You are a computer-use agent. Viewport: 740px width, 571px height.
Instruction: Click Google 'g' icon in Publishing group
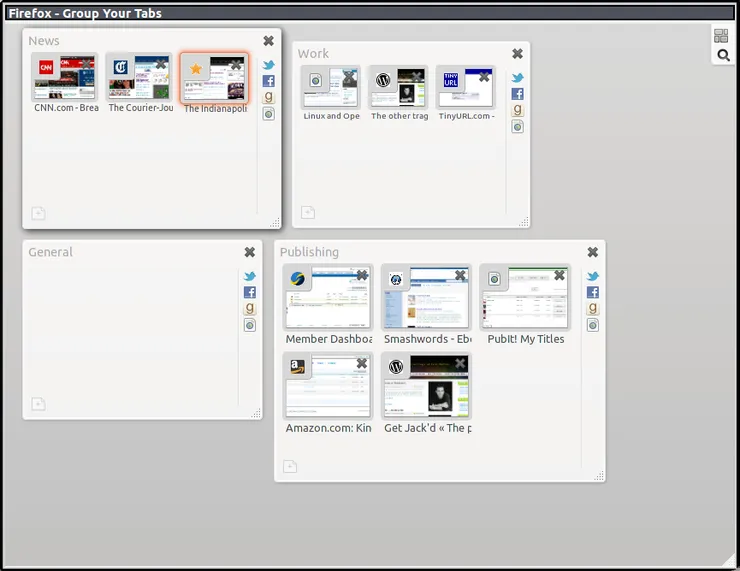[x=593, y=308]
